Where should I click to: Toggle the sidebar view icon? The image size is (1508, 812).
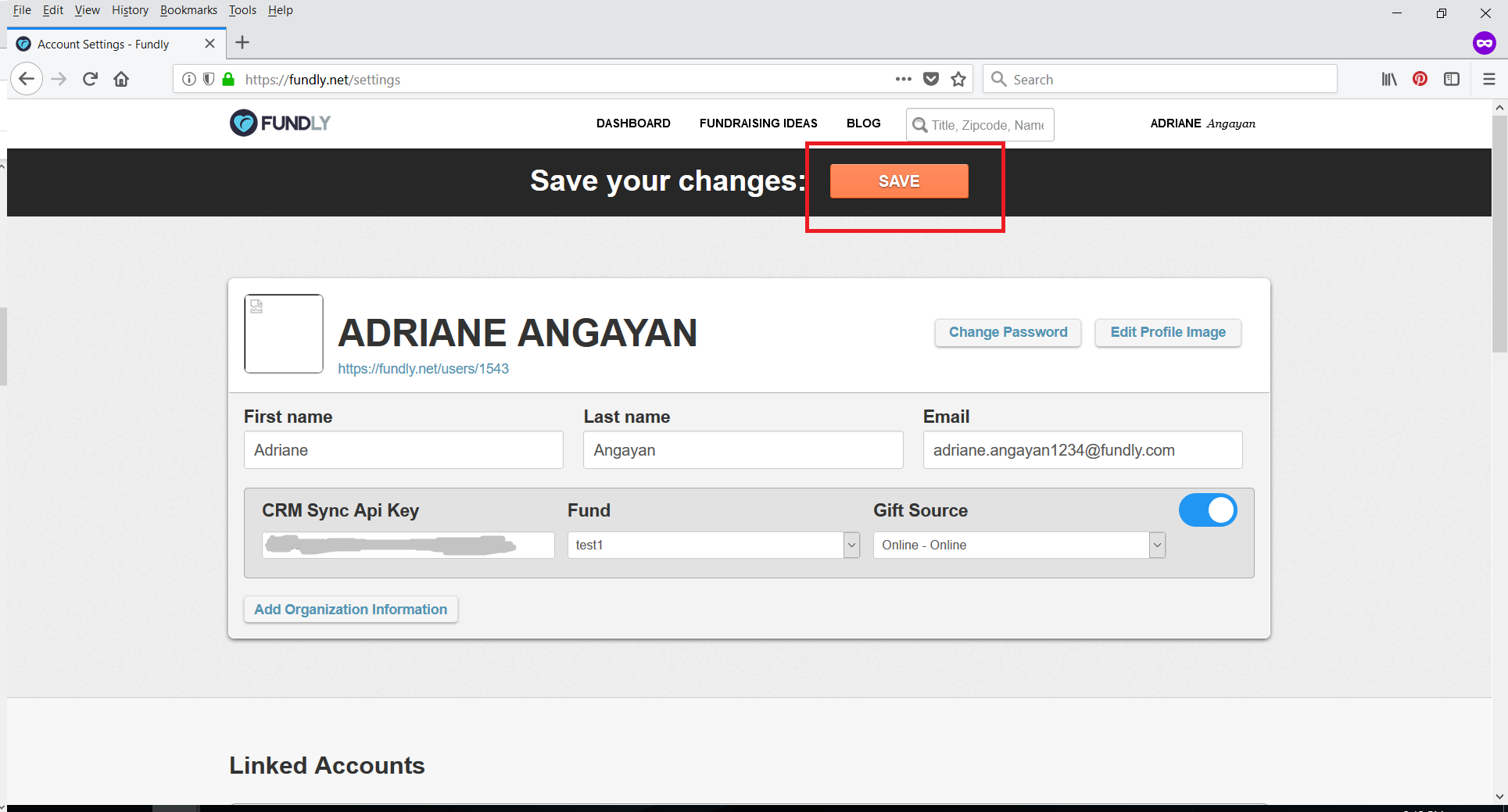(1452, 79)
